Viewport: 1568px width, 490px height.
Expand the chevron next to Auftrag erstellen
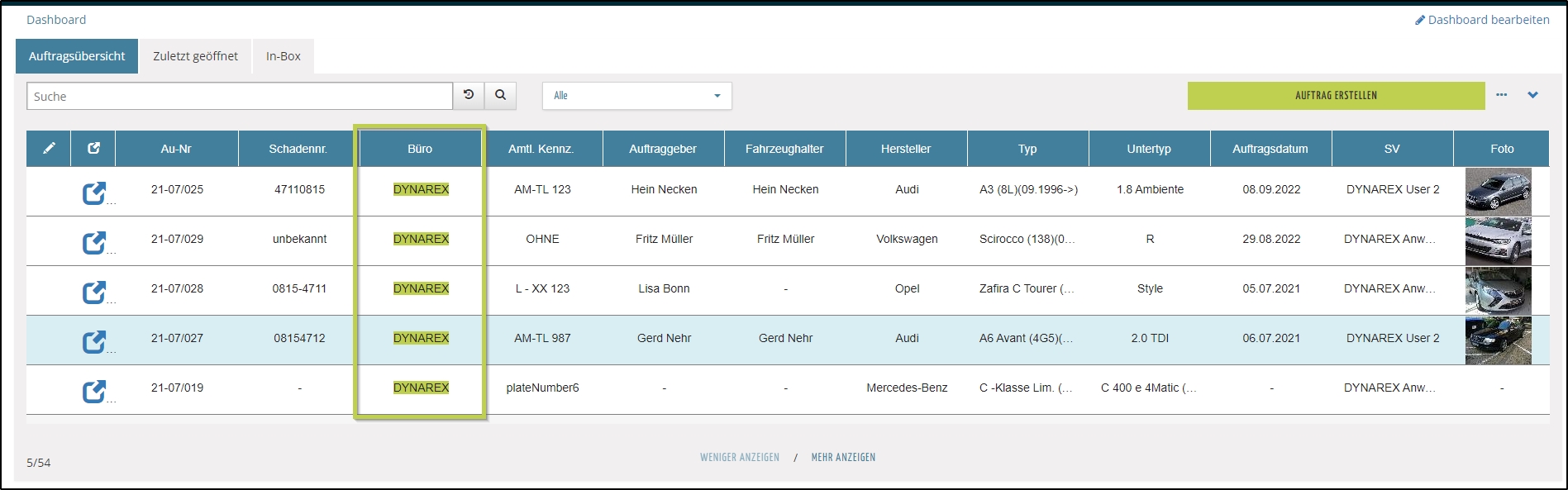[1532, 95]
